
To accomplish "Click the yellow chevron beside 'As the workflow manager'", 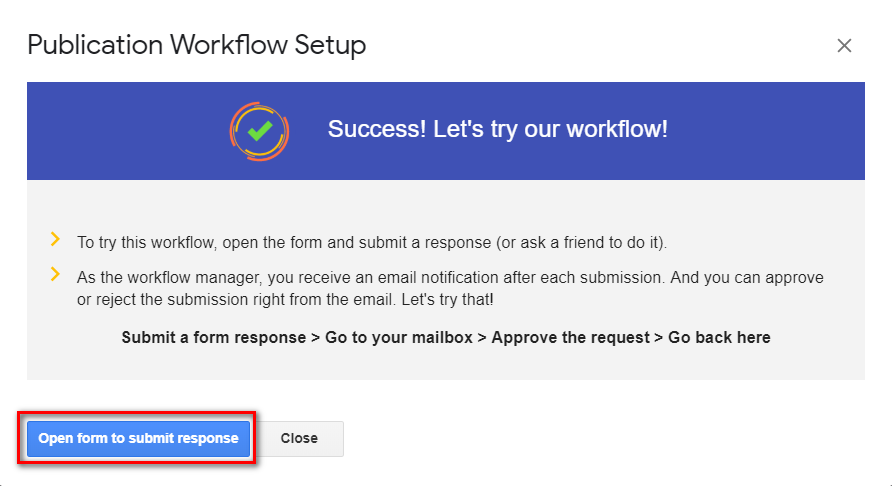I will click(x=55, y=274).
